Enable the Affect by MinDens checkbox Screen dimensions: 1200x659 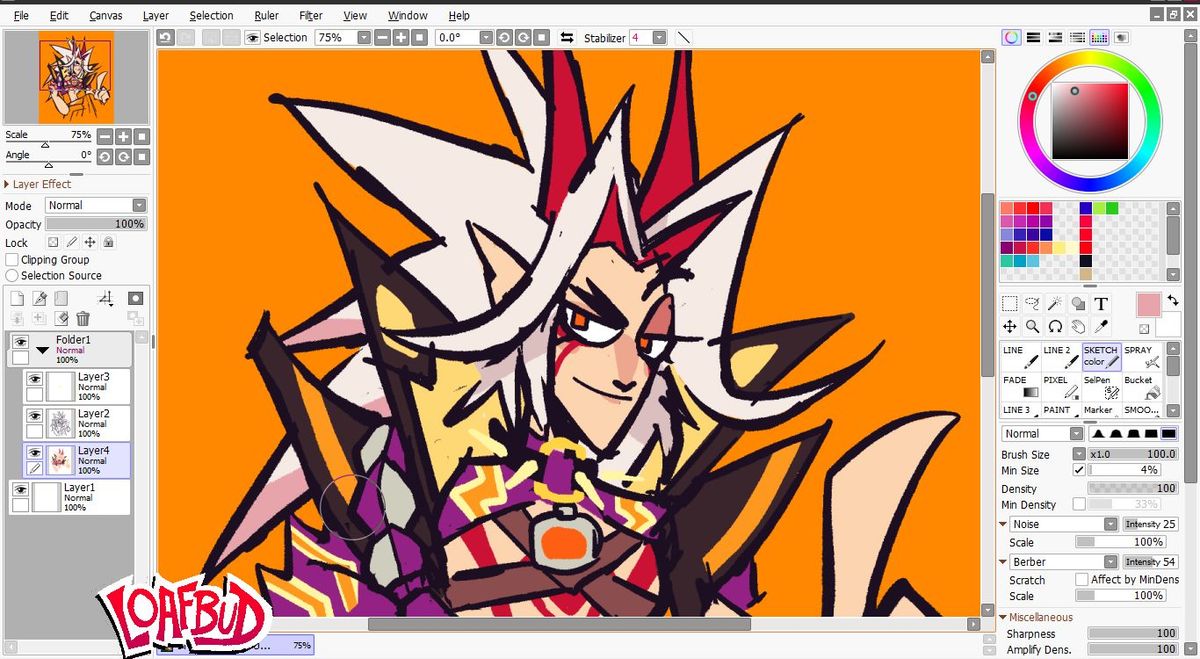pyautogui.click(x=1081, y=579)
